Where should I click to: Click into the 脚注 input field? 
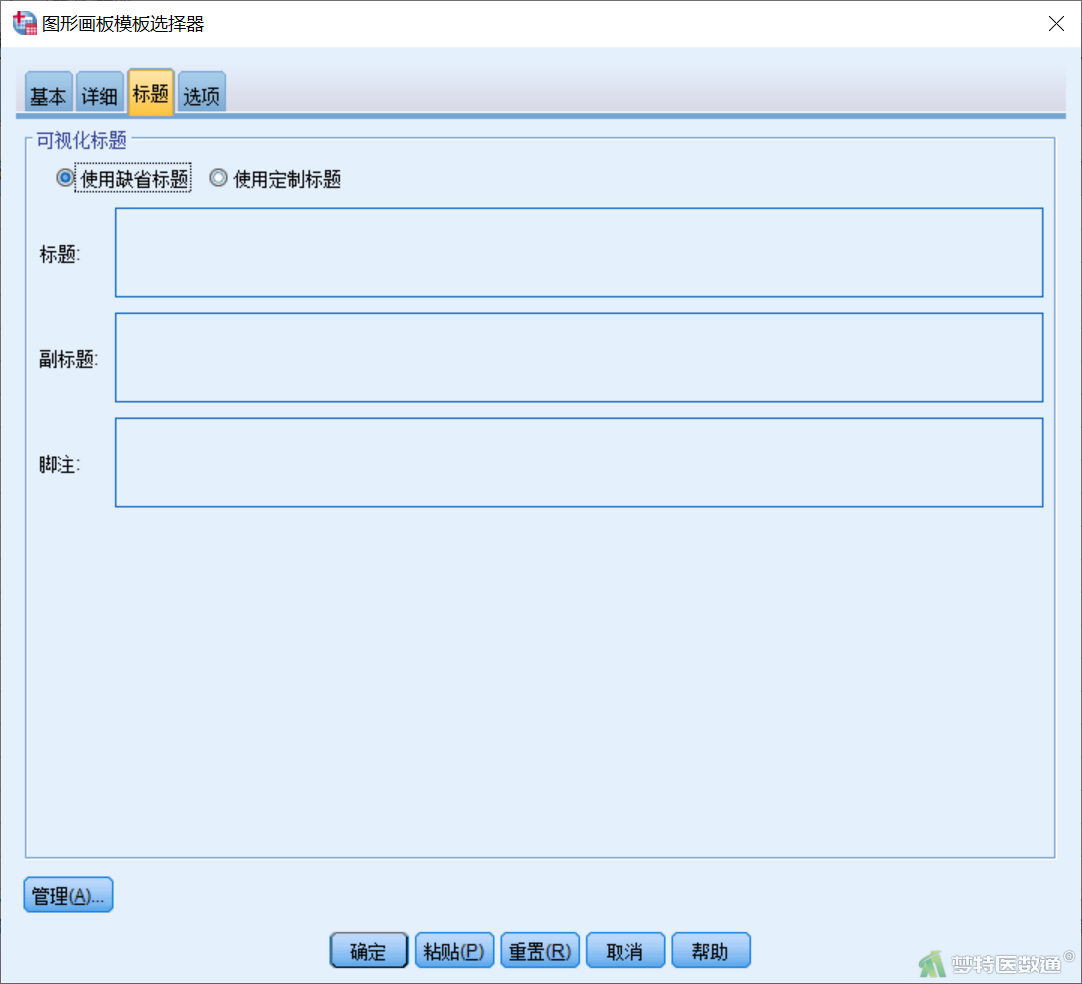pyautogui.click(x=579, y=462)
